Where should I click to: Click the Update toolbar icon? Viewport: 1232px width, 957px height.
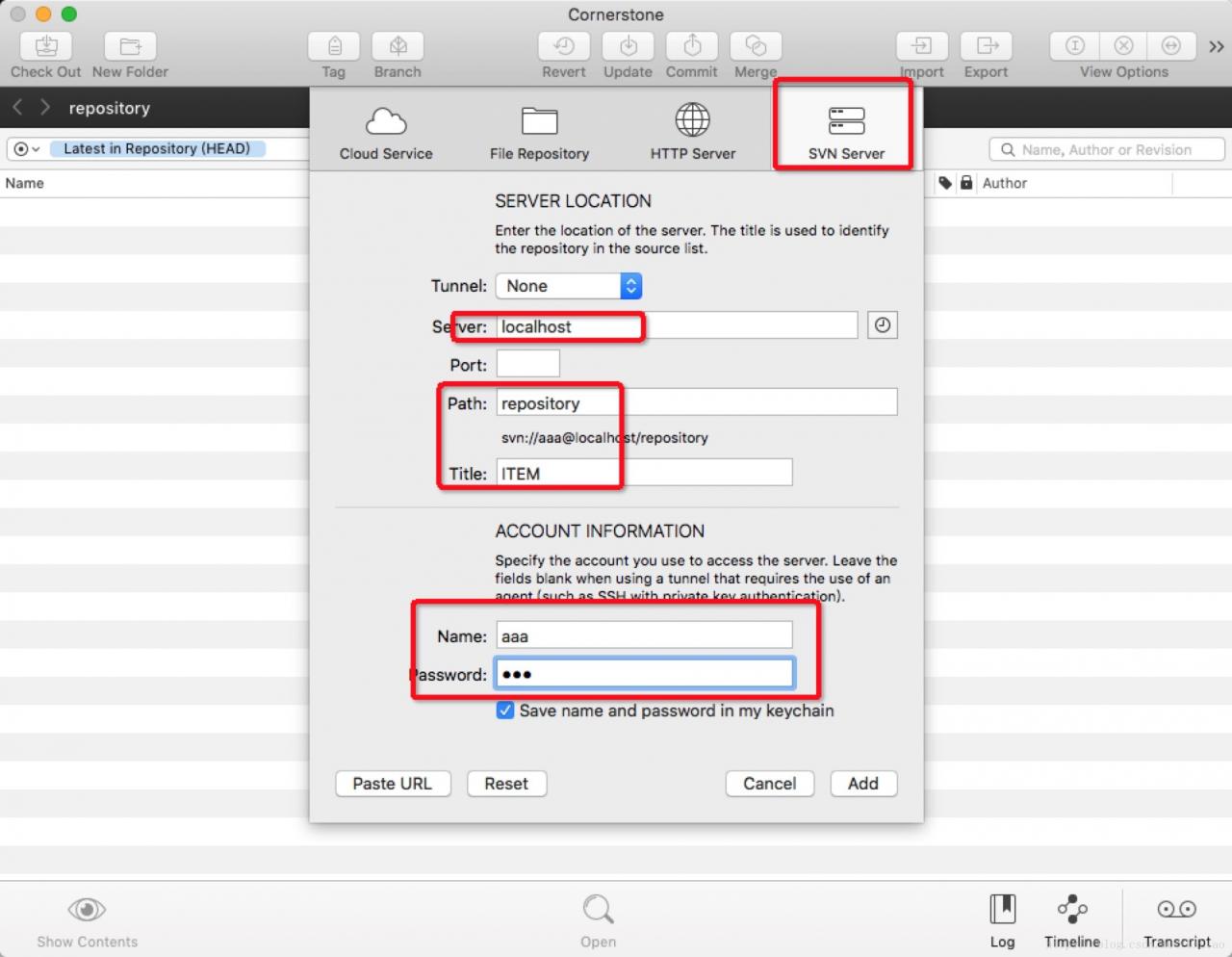click(x=628, y=45)
